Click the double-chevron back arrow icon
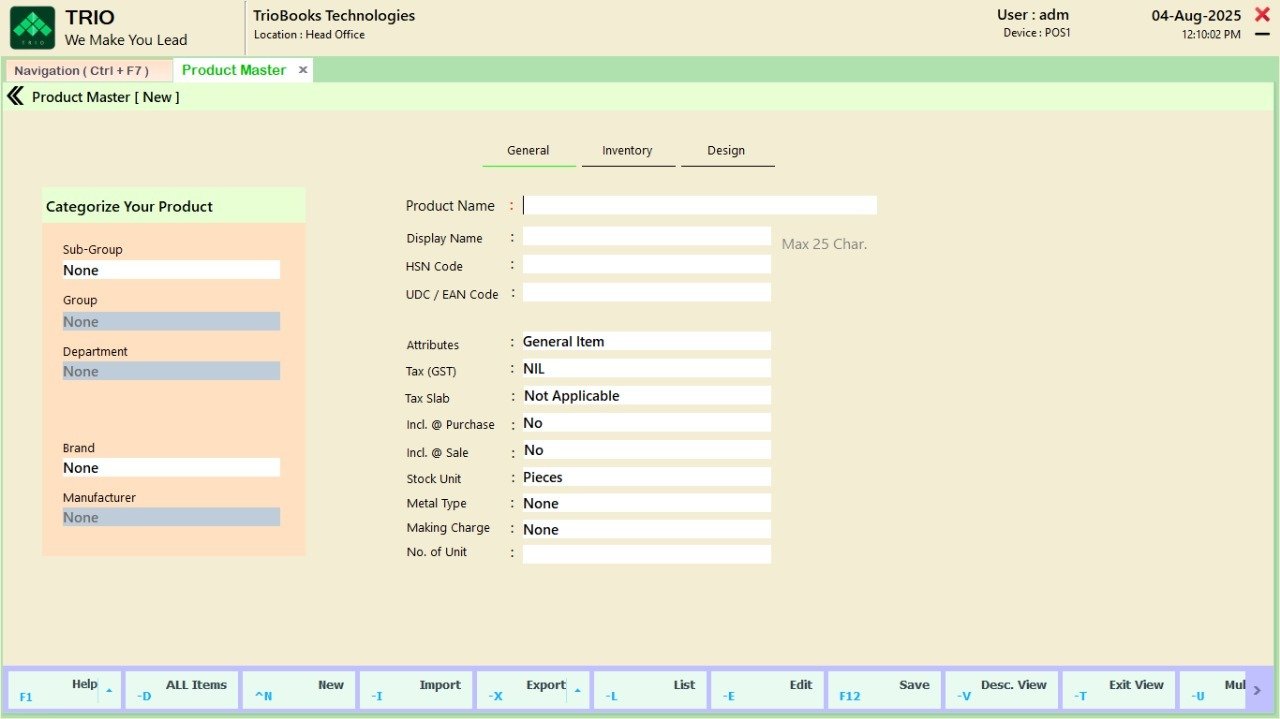The width and height of the screenshot is (1280, 719). 15,96
